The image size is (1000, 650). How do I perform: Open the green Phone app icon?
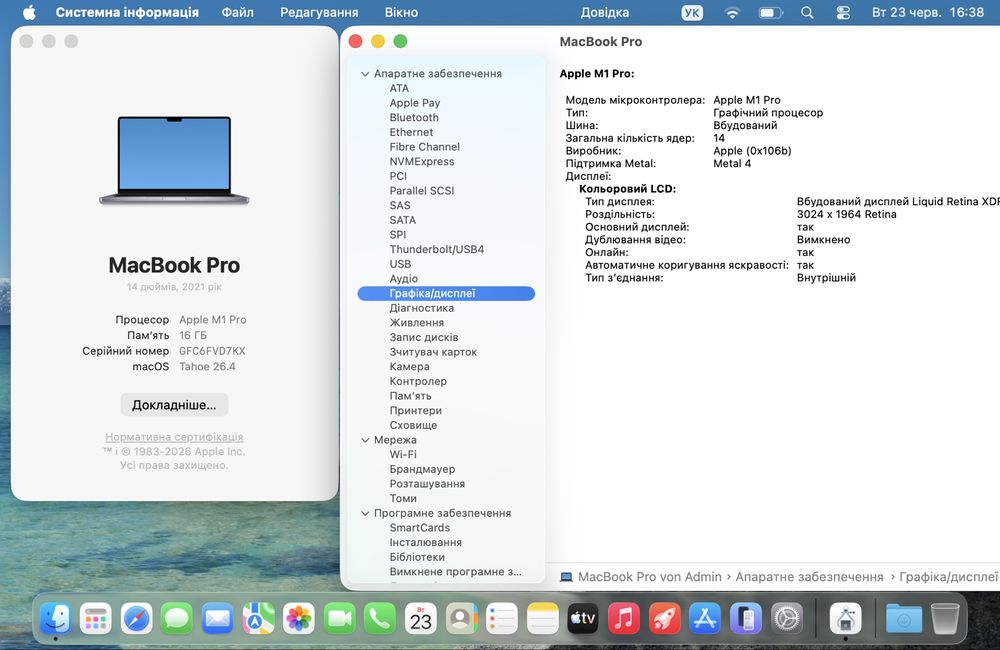(380, 618)
